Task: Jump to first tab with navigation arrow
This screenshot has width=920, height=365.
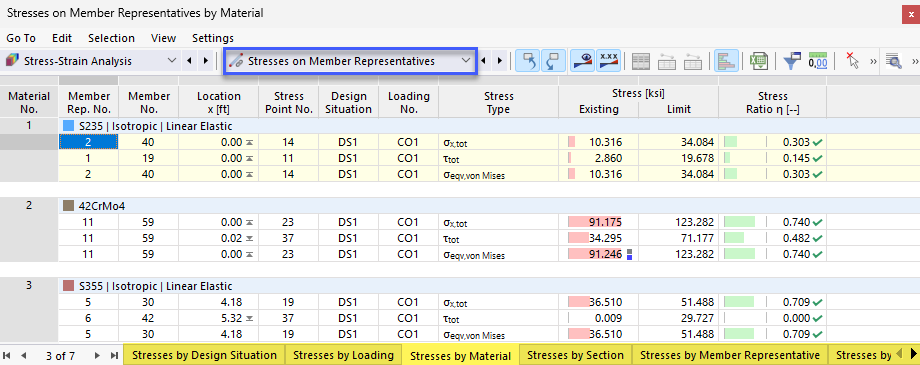Action: pos(7,355)
